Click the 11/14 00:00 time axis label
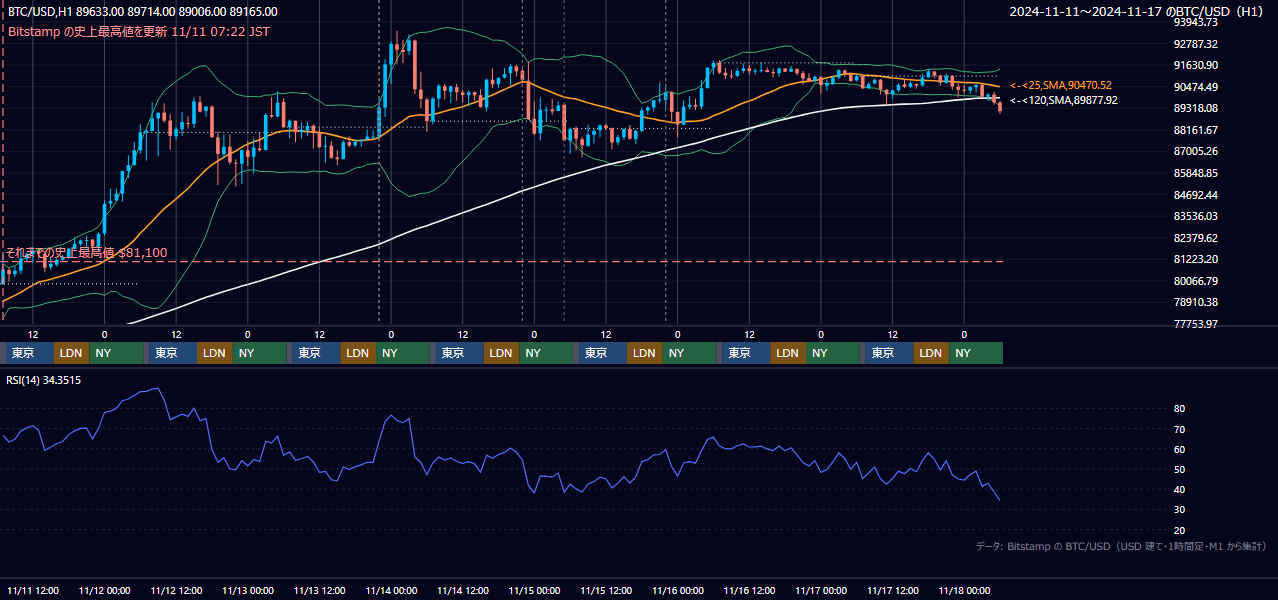This screenshot has height=600, width=1278. (x=392, y=591)
